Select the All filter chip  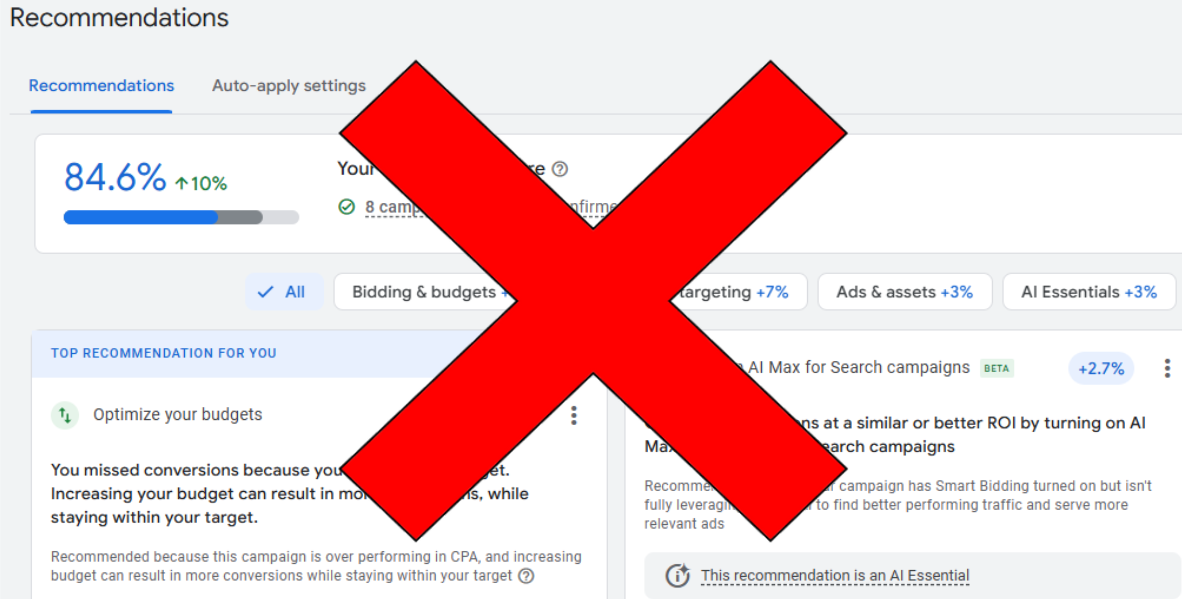coord(283,292)
